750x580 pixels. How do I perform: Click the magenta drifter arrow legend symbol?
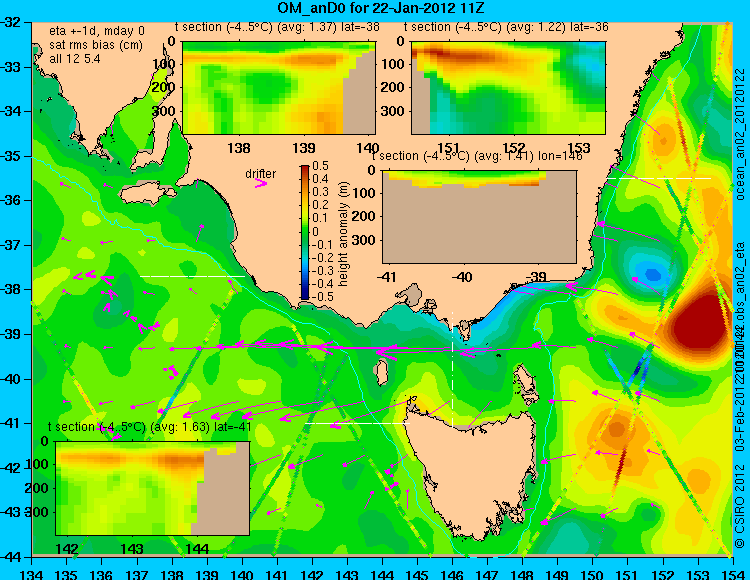(x=261, y=183)
